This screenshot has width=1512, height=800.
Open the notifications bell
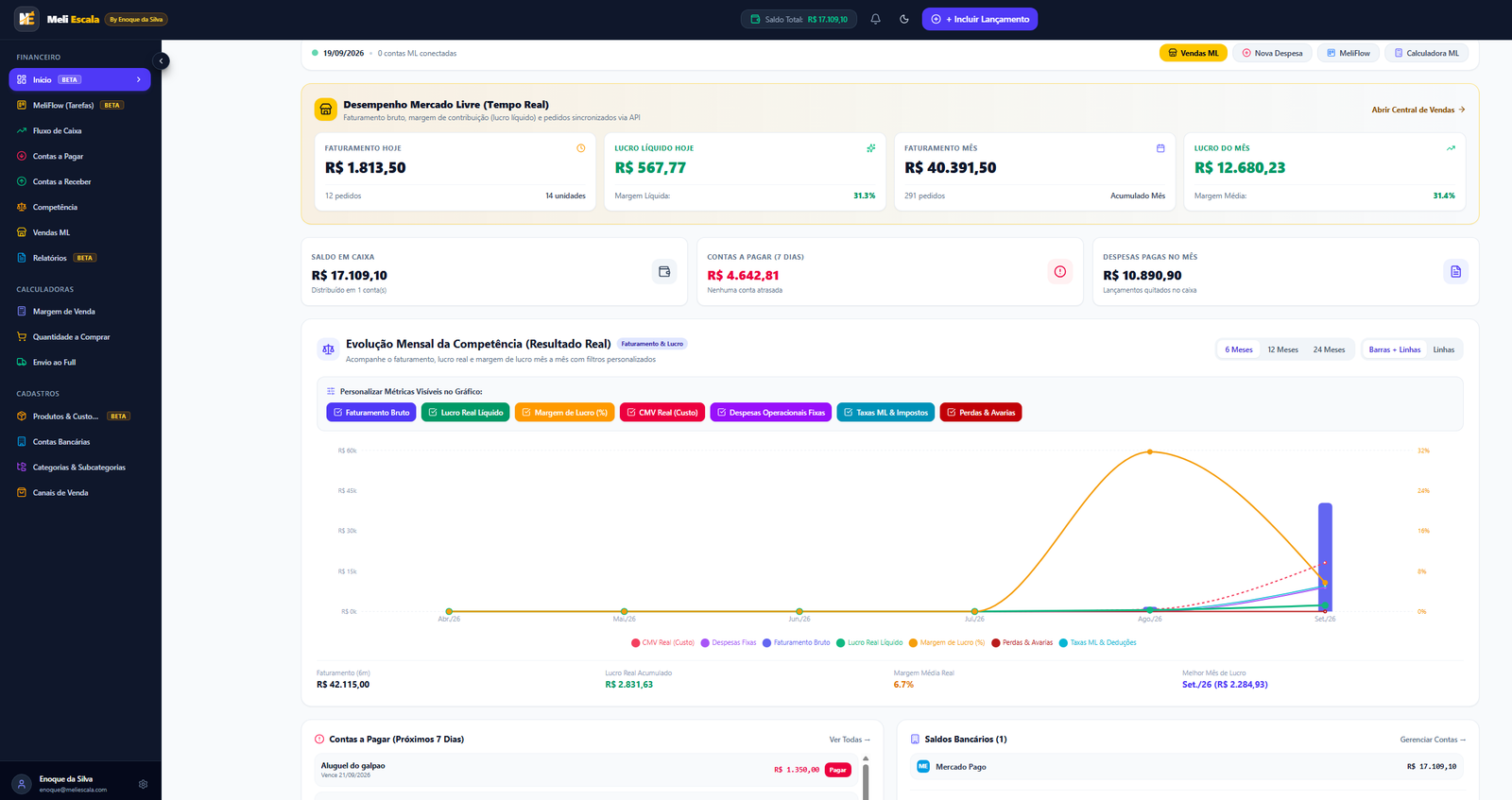coord(875,19)
